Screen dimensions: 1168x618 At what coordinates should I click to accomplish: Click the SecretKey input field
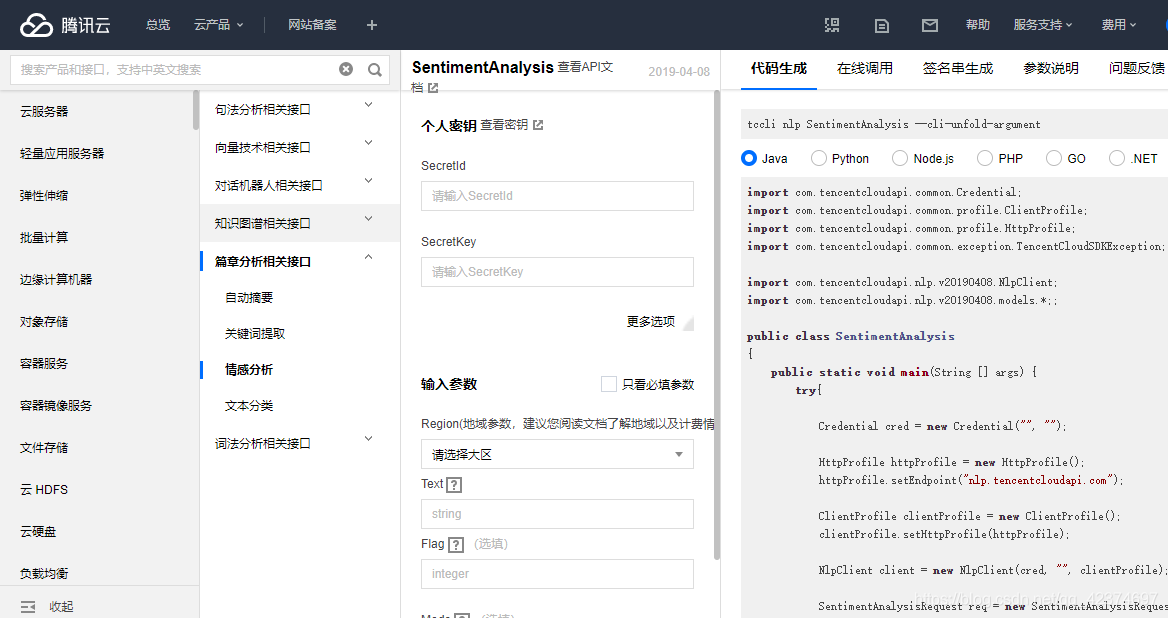pyautogui.click(x=557, y=272)
